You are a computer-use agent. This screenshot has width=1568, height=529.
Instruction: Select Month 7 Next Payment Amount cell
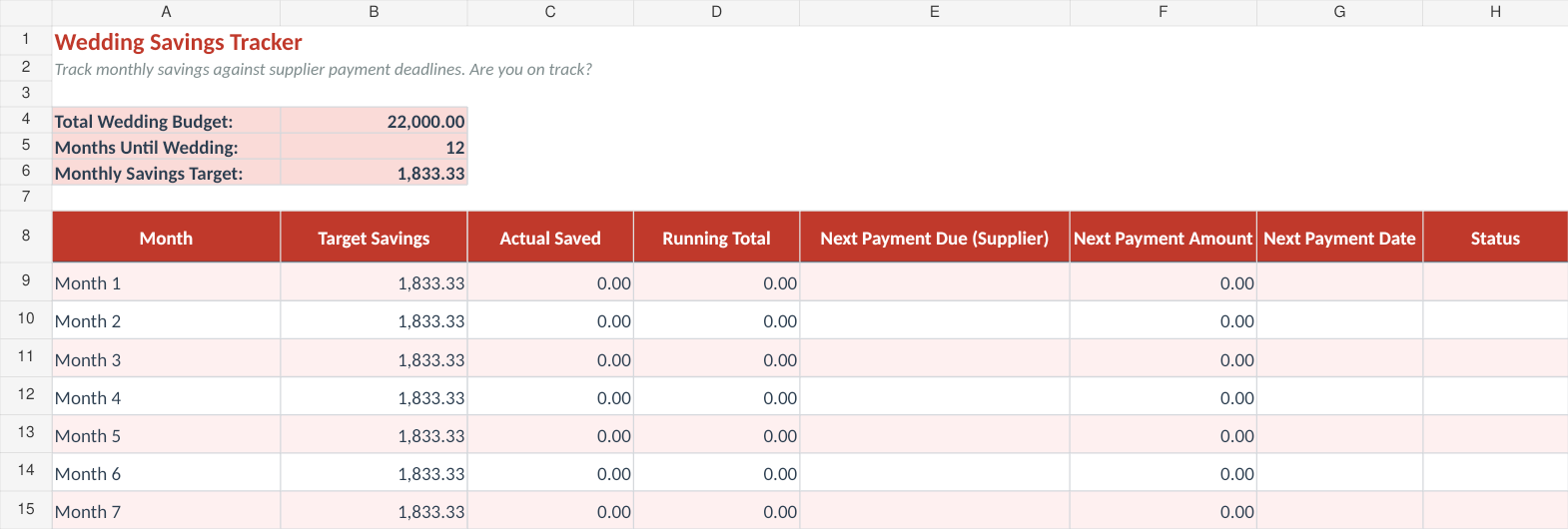1163,510
